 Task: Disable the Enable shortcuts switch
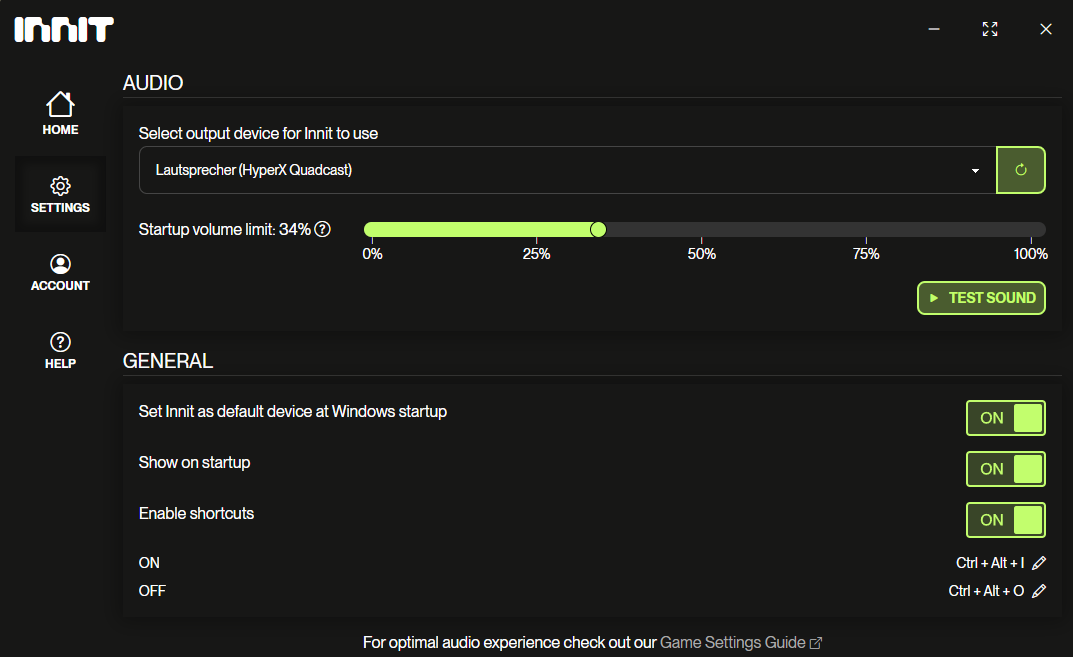(x=1005, y=520)
